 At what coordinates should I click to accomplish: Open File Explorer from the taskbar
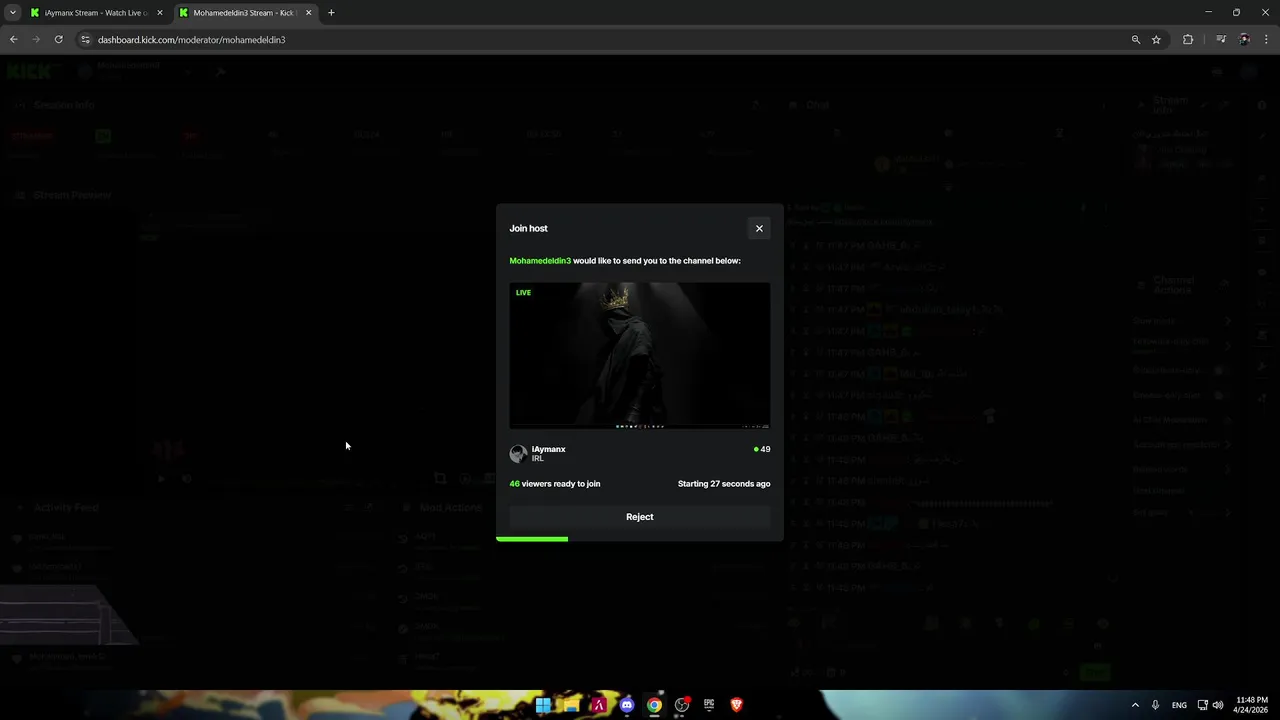coord(571,705)
